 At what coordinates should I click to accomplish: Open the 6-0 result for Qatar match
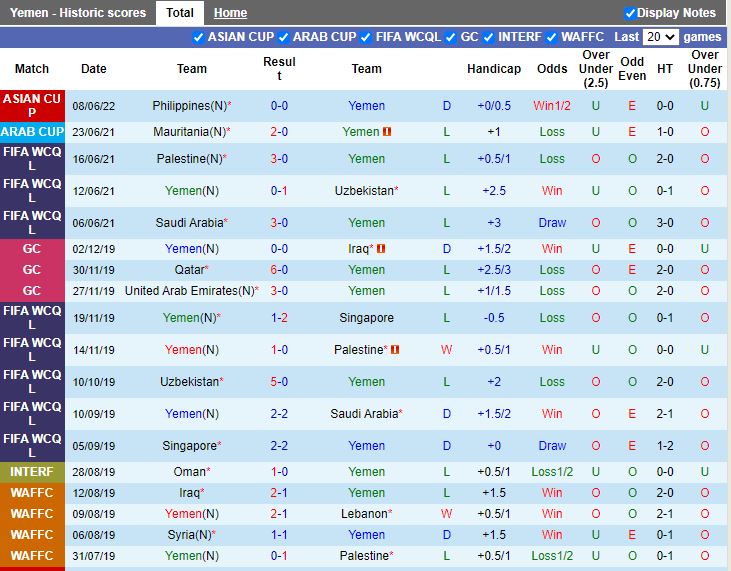(x=279, y=270)
